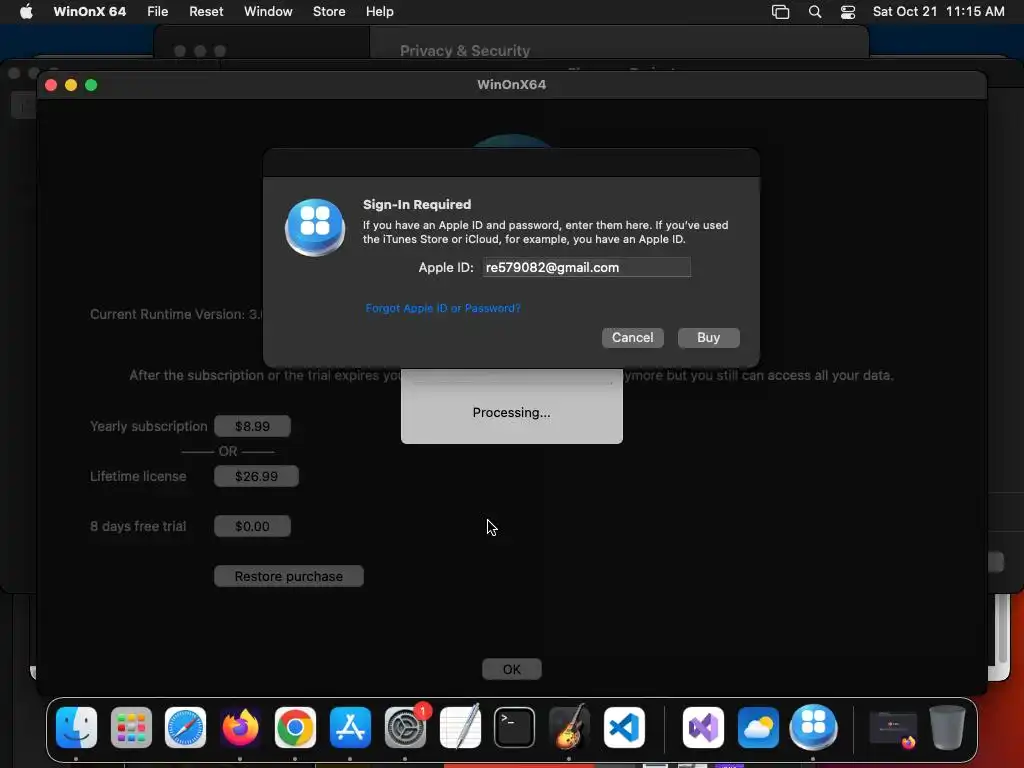Click the Stage Manager windows icon

point(780,11)
